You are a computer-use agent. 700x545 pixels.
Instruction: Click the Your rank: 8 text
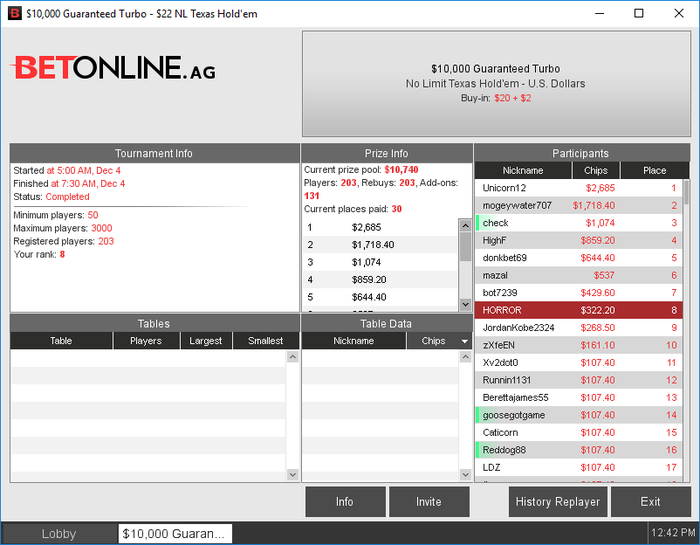(x=39, y=254)
